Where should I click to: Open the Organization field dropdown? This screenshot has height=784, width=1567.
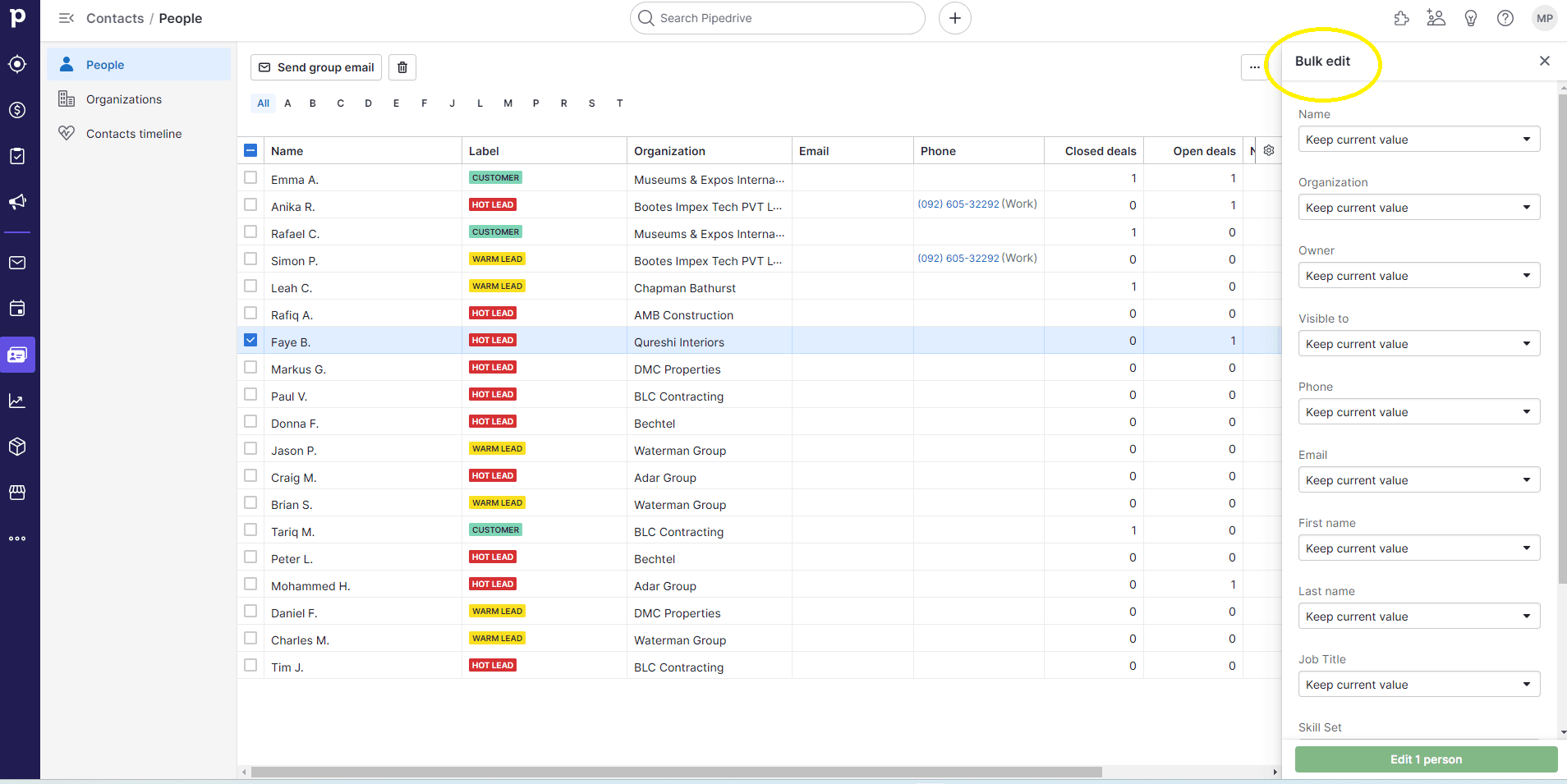pos(1419,208)
